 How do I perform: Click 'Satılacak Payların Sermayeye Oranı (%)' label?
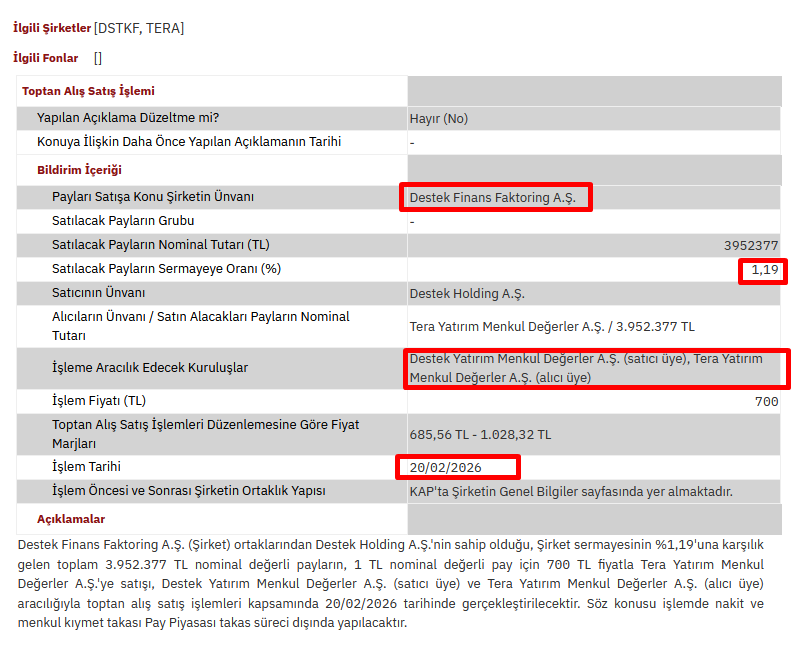coord(167,269)
